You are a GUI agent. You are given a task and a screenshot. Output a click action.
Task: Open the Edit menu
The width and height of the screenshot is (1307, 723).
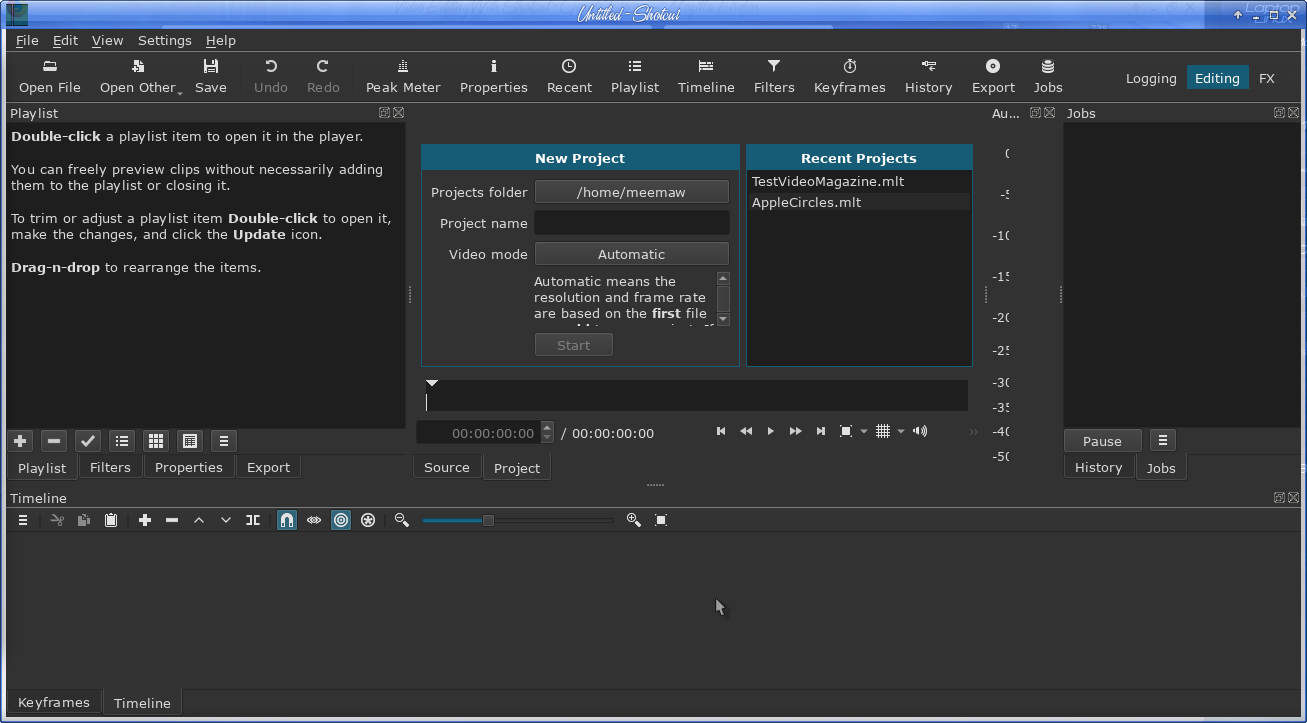pos(65,40)
